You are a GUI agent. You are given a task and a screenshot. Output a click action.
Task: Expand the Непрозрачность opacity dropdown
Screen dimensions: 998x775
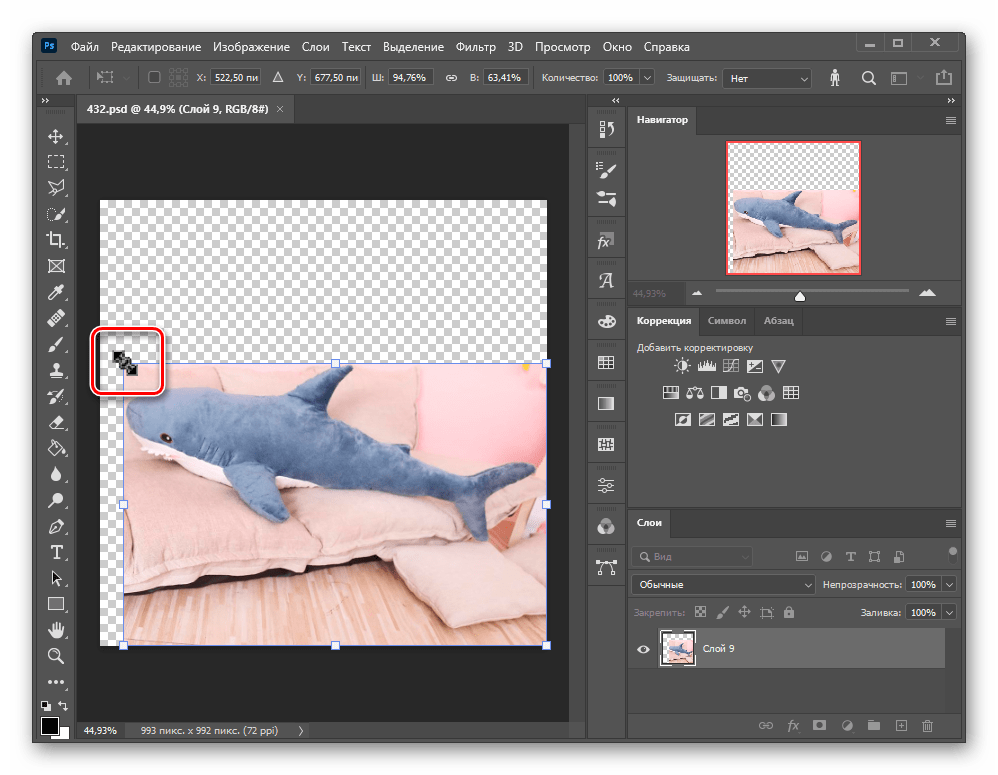tap(949, 584)
